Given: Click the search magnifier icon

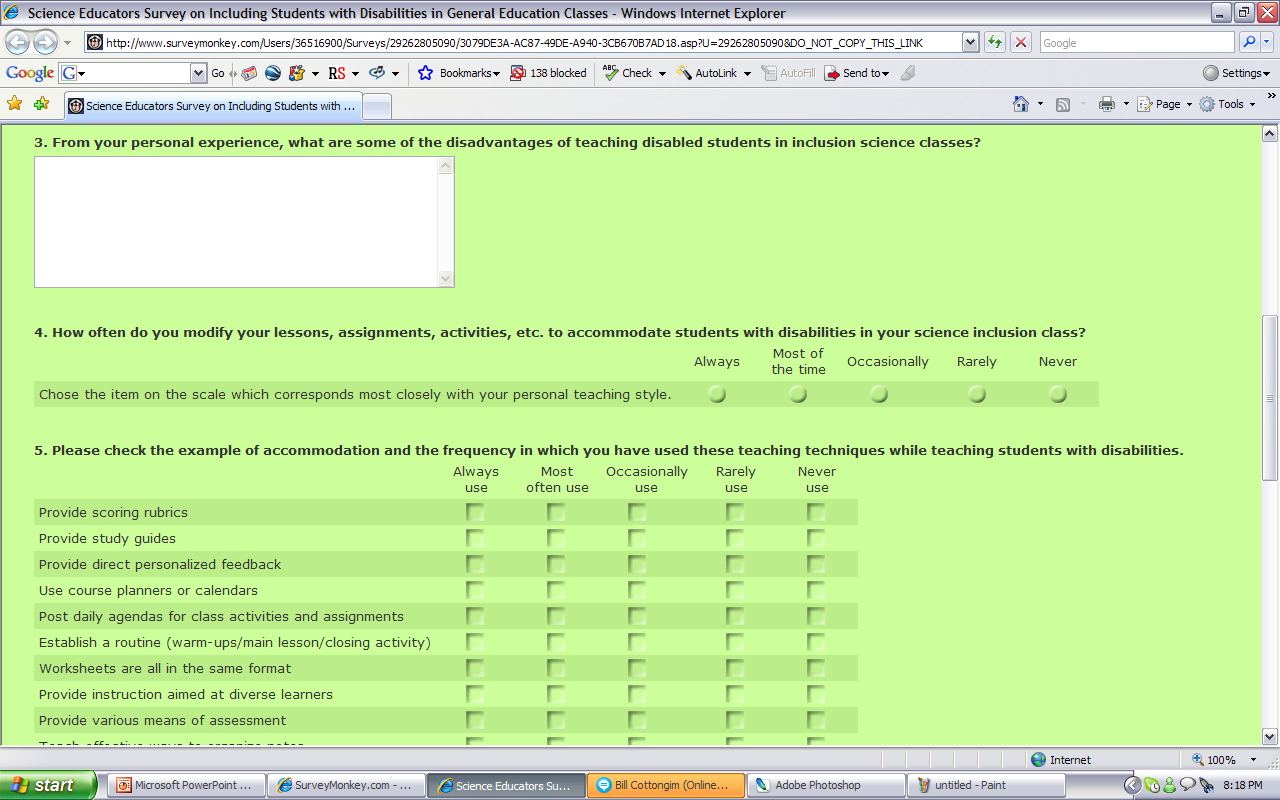Looking at the screenshot, I should click(x=1249, y=43).
